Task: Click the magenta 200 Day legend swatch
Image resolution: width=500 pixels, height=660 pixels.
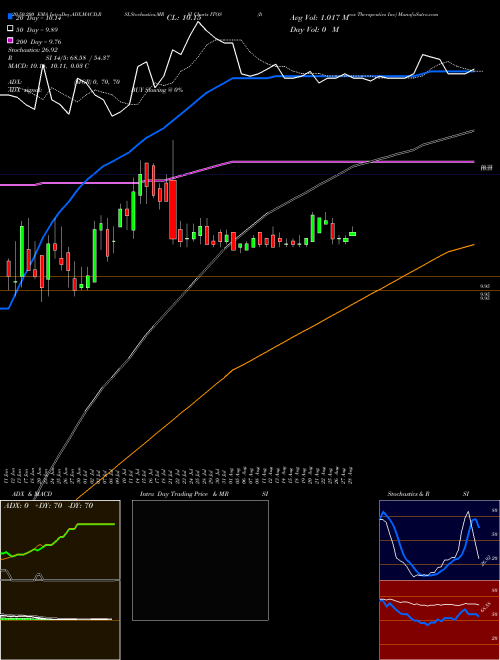Action: 11,41
